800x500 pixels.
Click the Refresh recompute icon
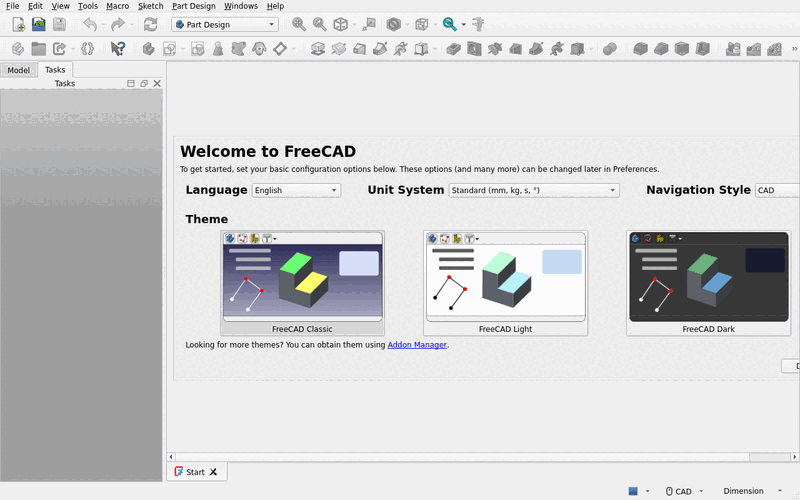pyautogui.click(x=151, y=24)
